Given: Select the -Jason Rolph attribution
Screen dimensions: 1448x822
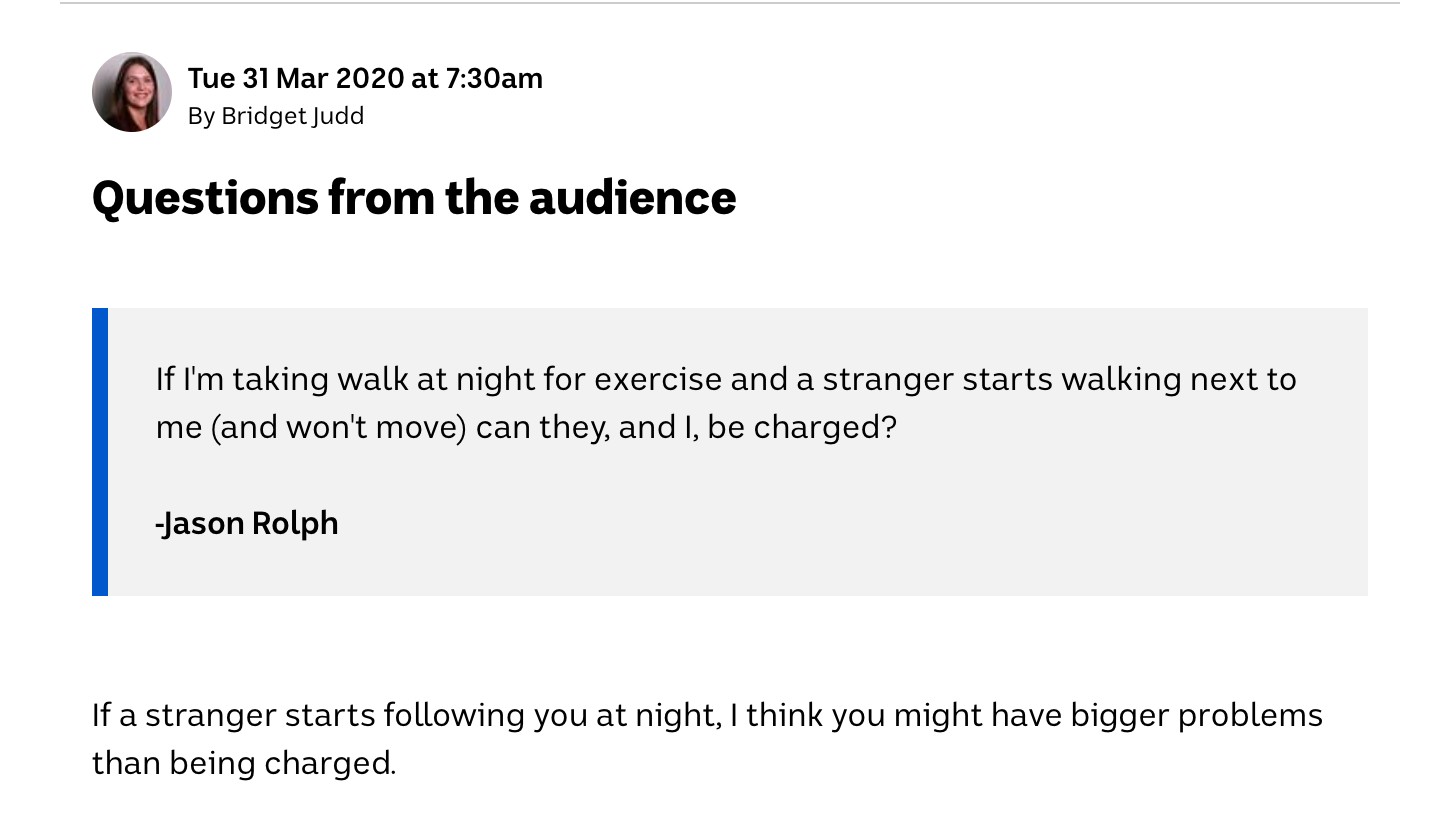Looking at the screenshot, I should [247, 523].
